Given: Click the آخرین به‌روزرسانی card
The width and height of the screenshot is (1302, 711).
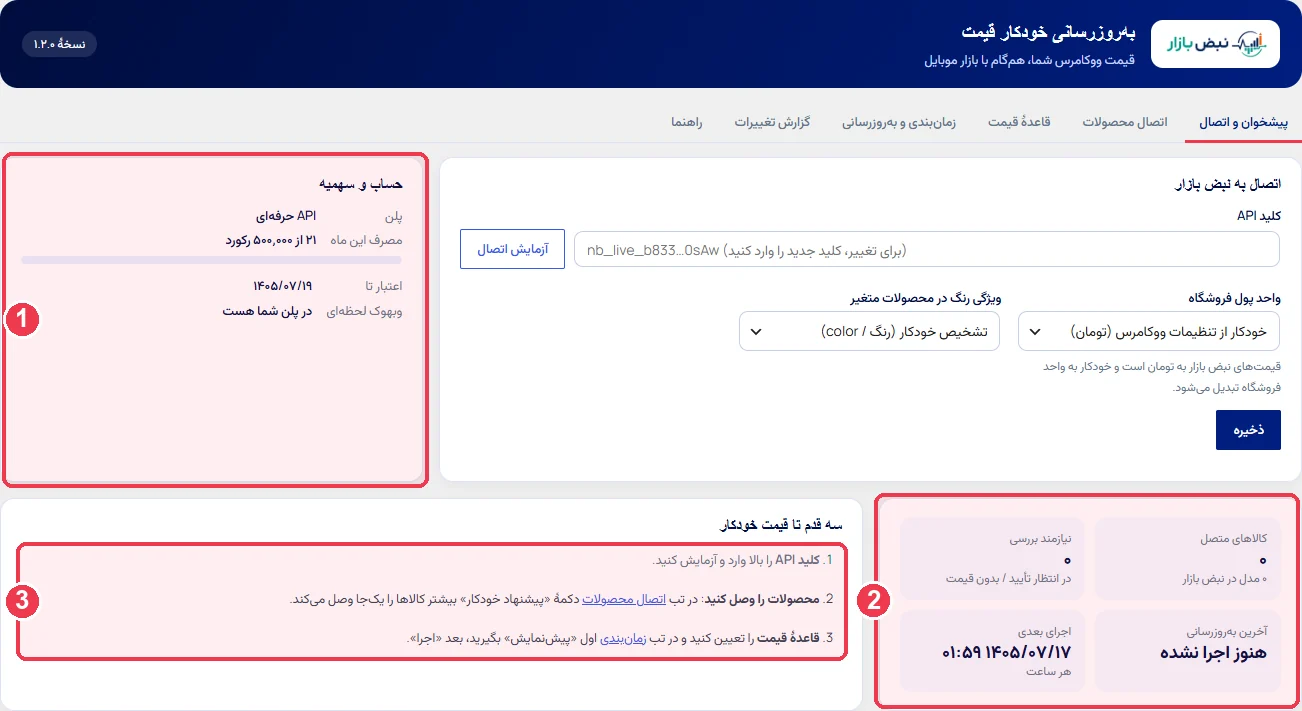Looking at the screenshot, I should coord(1188,651).
